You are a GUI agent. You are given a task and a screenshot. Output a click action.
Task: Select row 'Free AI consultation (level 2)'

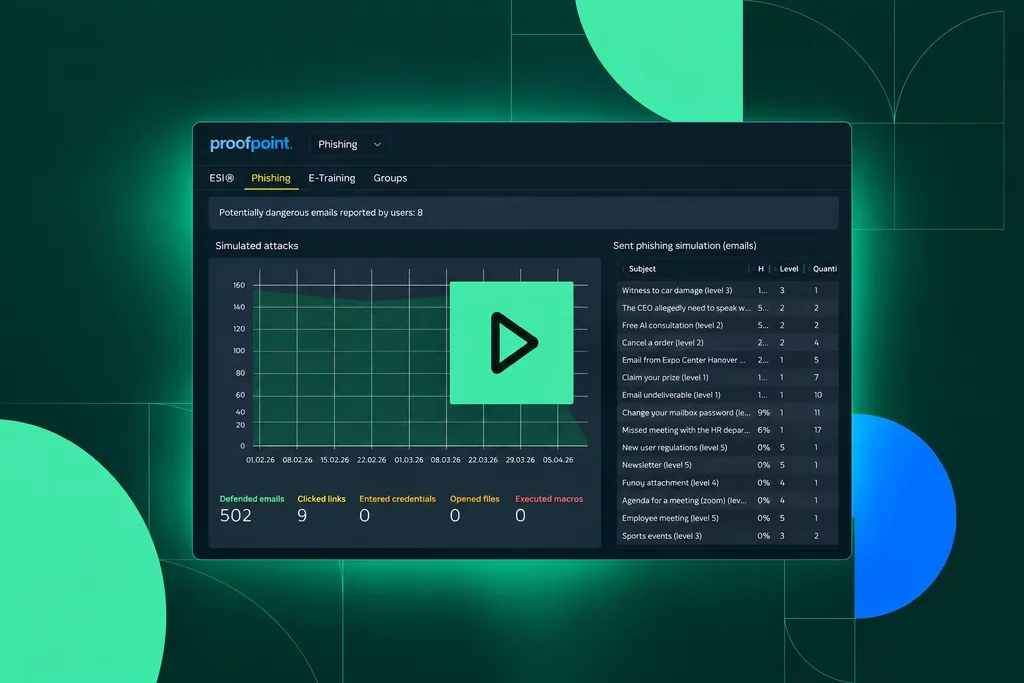pos(728,325)
